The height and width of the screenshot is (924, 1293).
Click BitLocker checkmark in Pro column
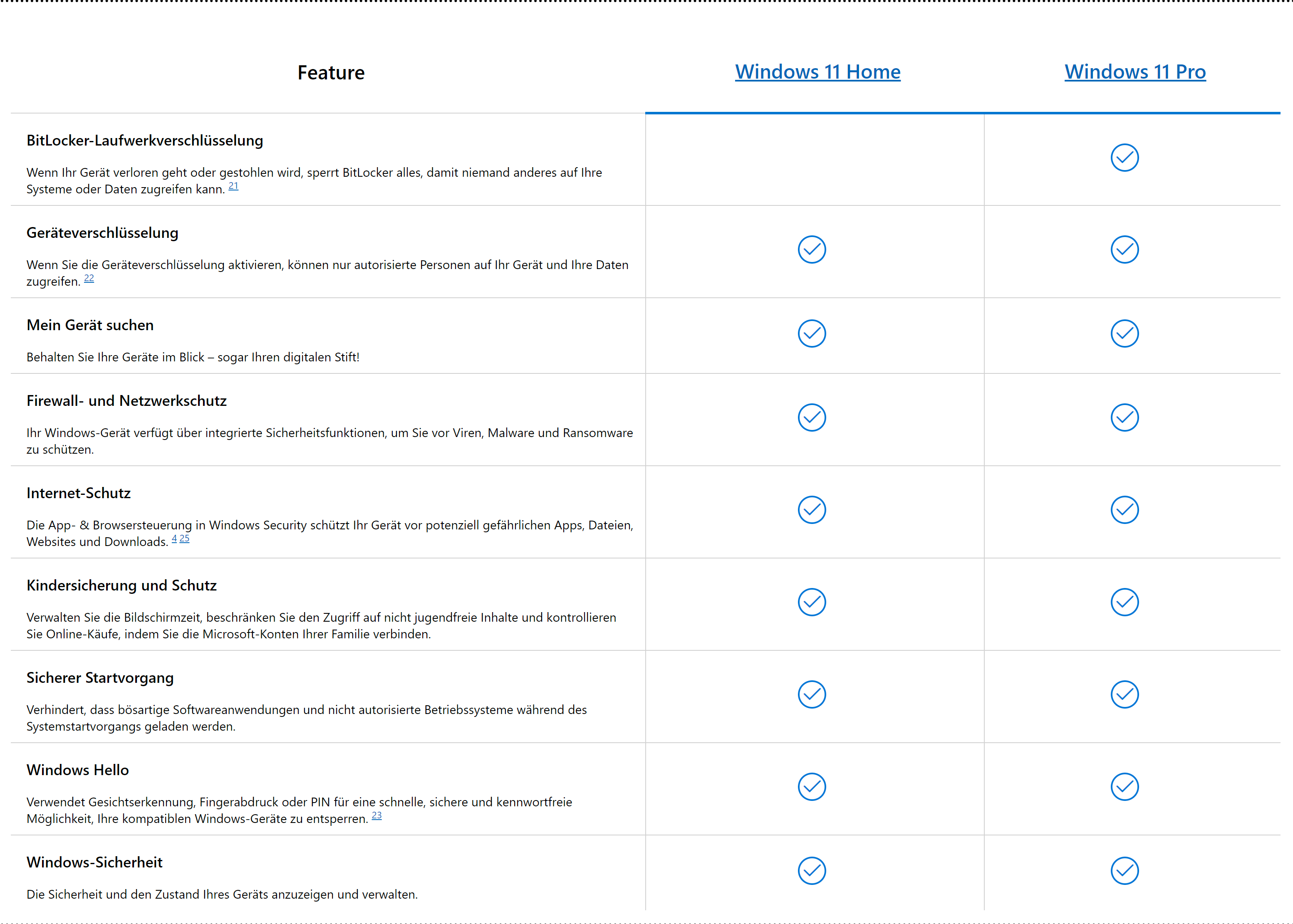point(1125,158)
